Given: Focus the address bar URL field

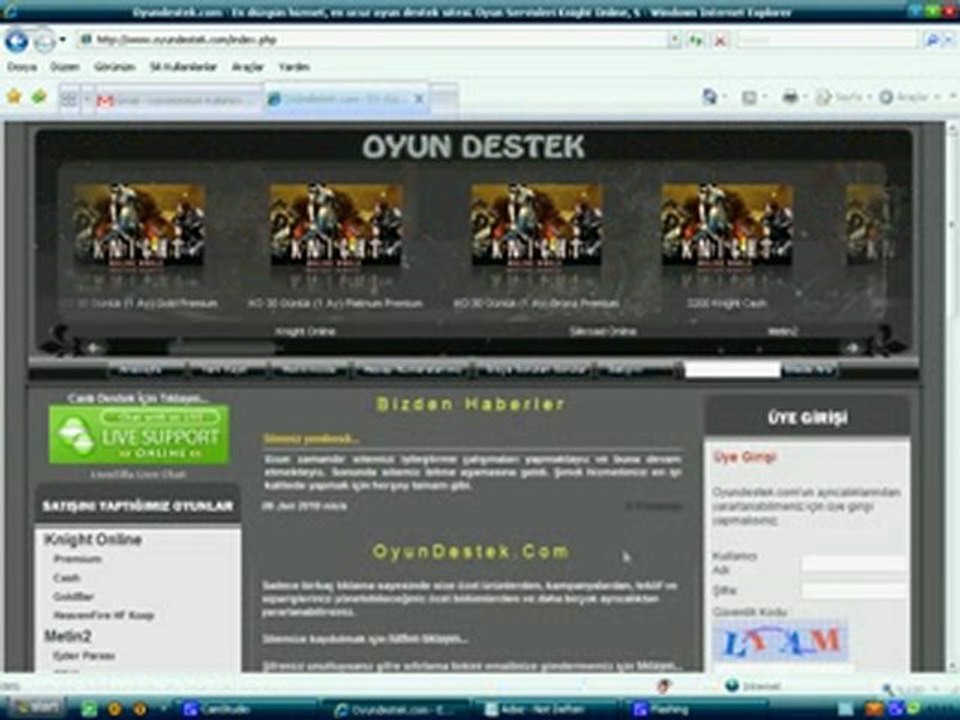Looking at the screenshot, I should [373, 40].
